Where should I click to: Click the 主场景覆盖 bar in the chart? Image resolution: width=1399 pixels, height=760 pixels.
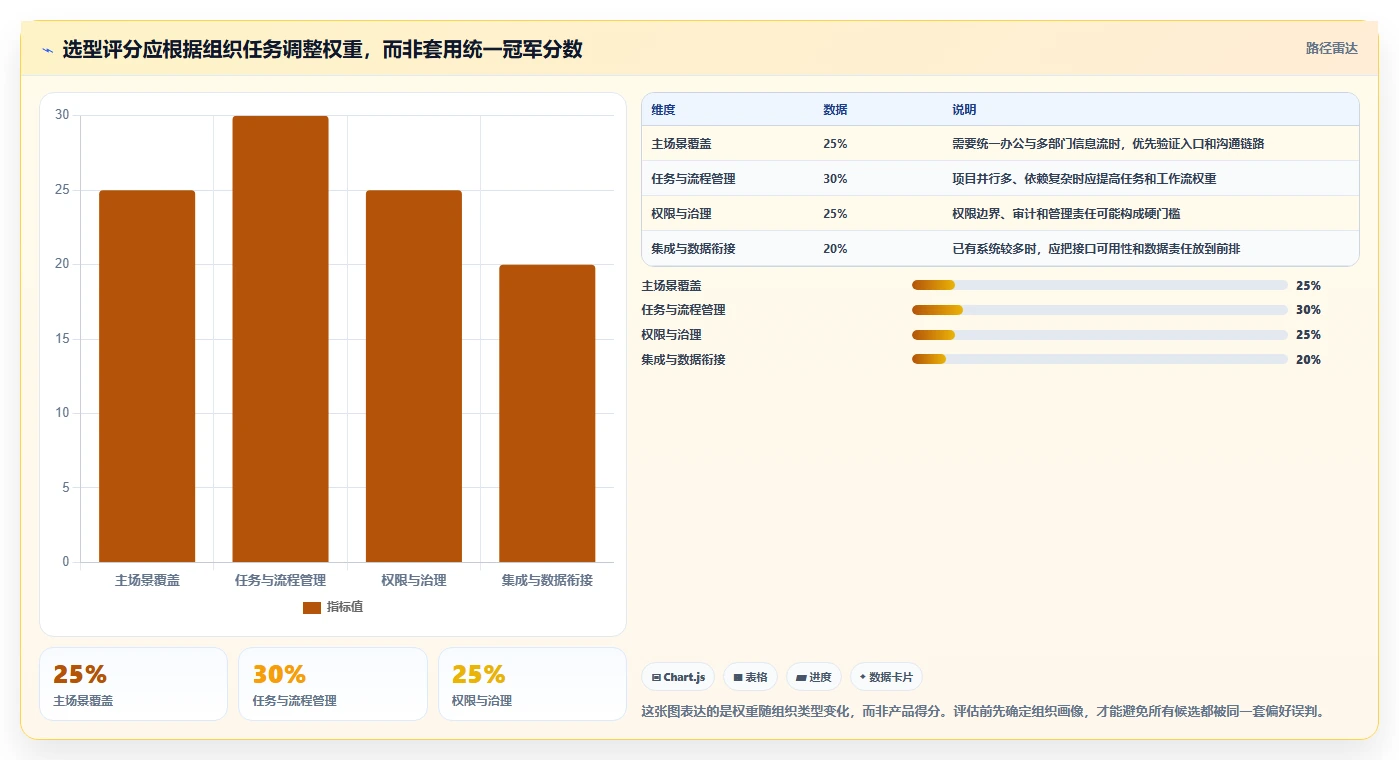pos(147,376)
